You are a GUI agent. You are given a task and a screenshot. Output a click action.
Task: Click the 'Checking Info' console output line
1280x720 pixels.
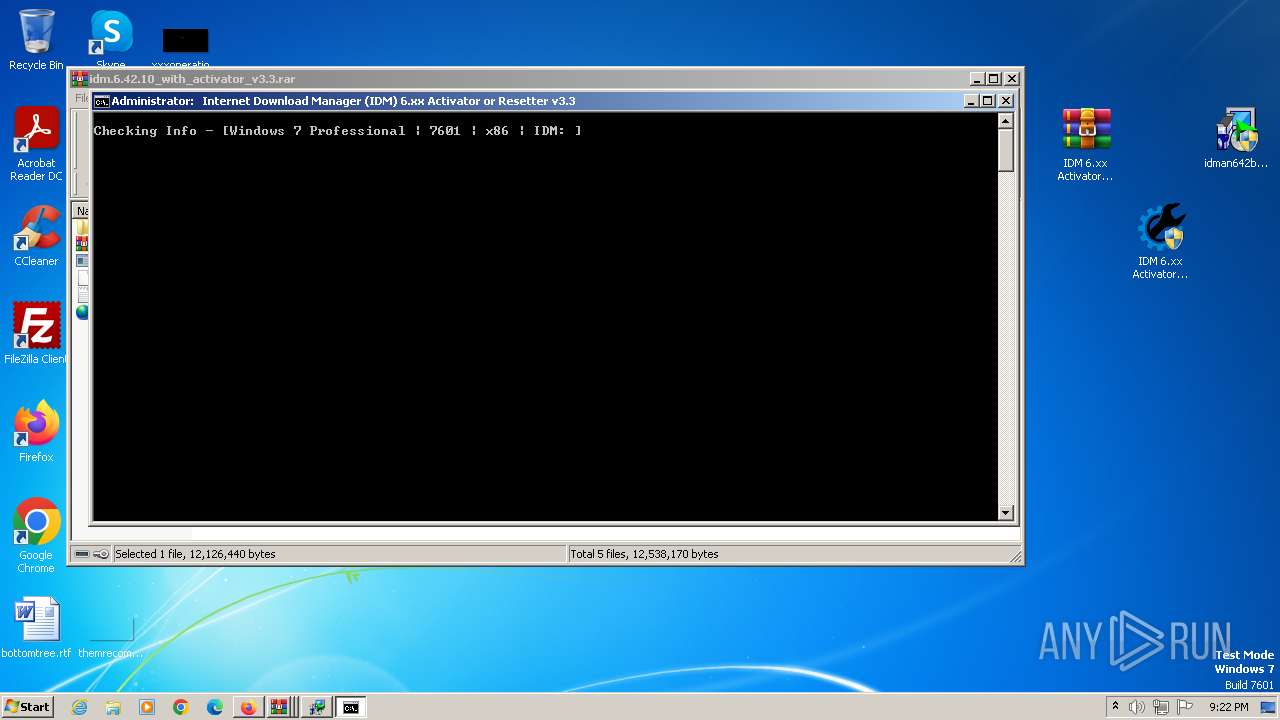[x=338, y=131]
